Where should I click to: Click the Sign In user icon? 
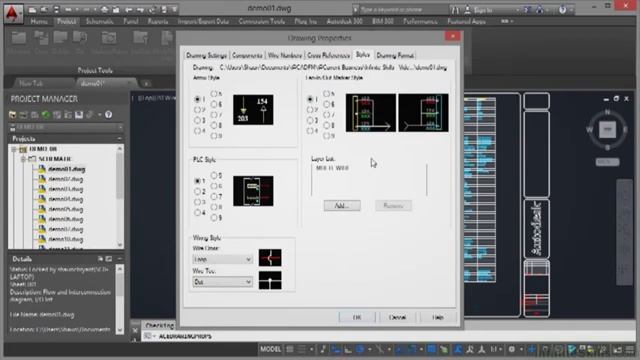[x=468, y=9]
